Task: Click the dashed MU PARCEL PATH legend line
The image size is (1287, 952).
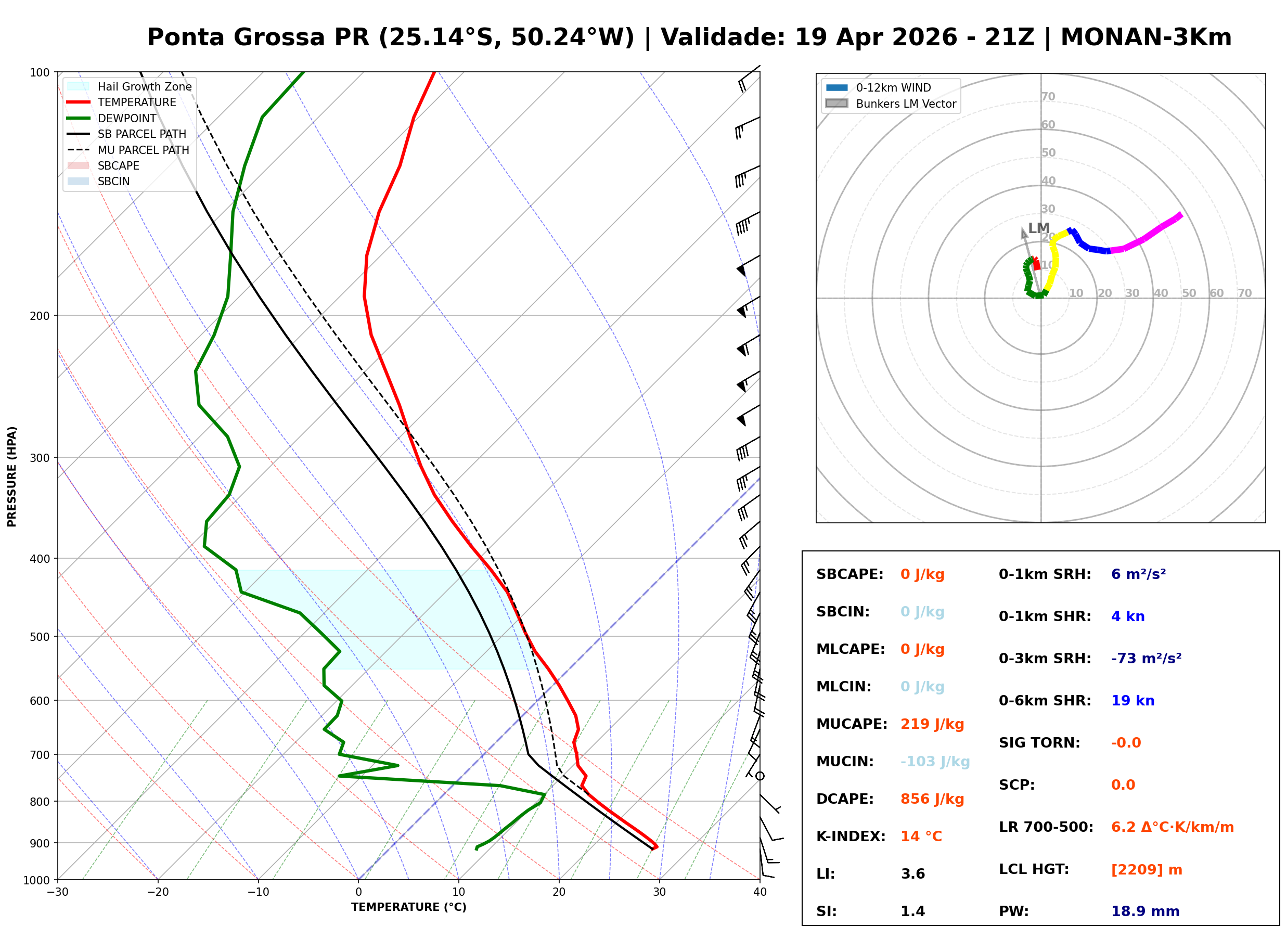Action: coord(79,150)
